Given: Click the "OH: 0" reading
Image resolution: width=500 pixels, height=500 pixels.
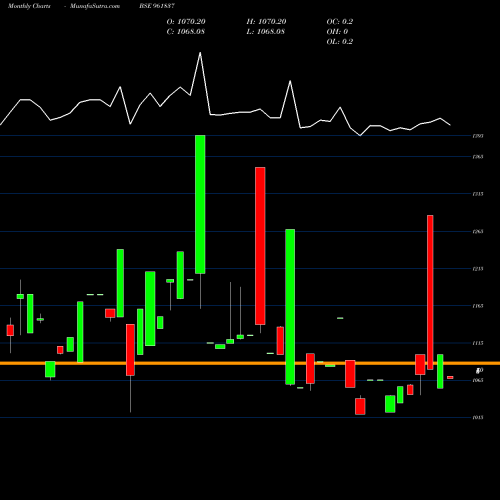Looking at the screenshot, I should 337,32.
